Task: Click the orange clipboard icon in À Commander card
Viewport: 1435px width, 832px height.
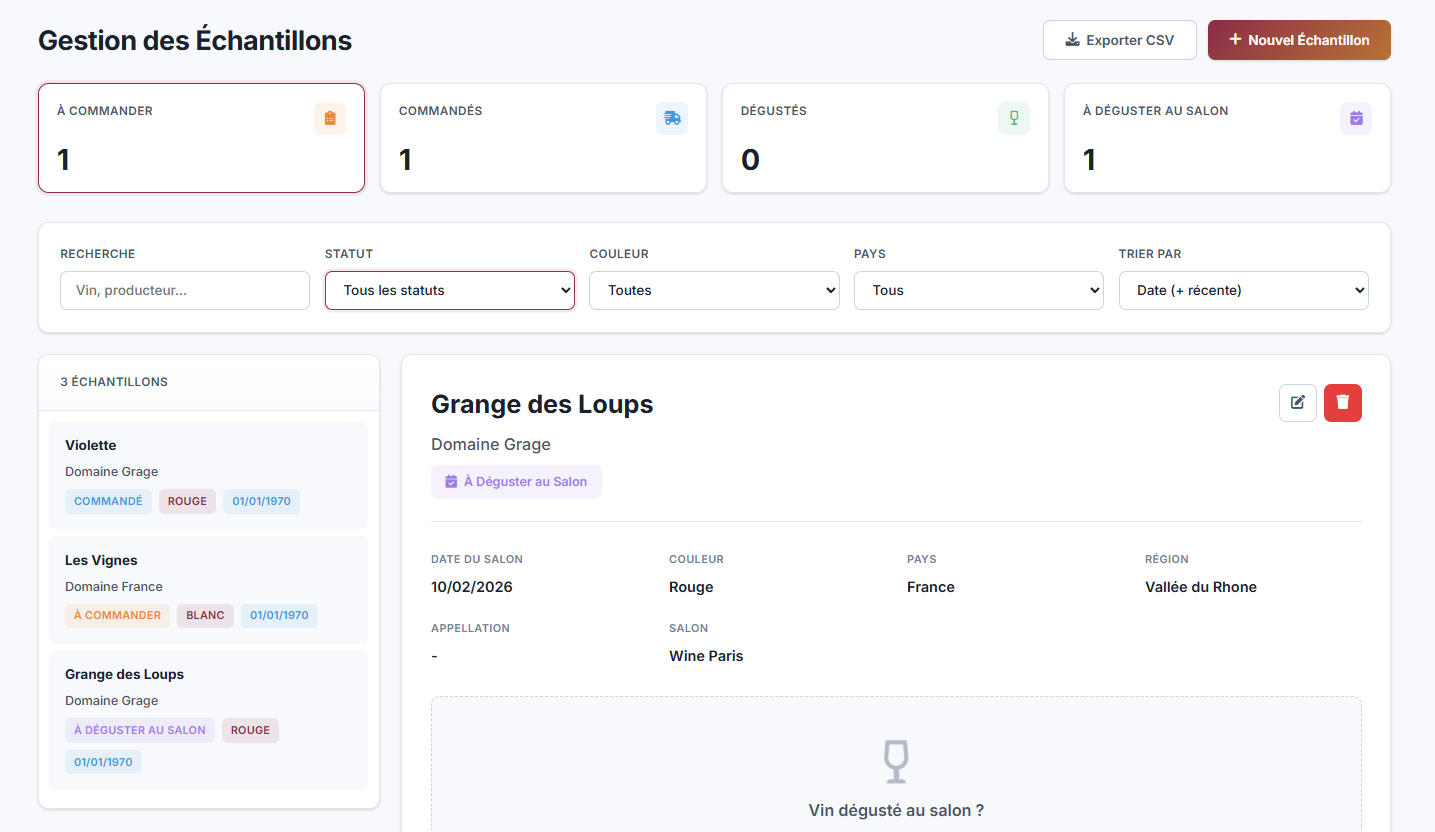Action: pyautogui.click(x=330, y=118)
